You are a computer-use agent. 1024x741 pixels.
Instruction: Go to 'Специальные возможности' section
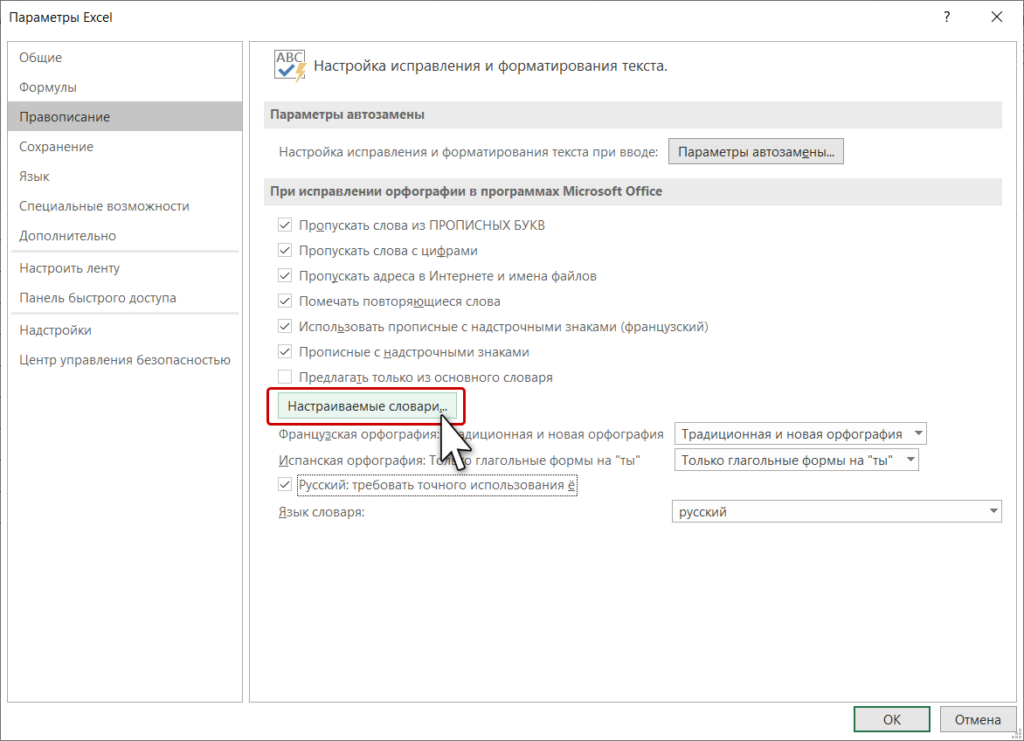[125, 206]
